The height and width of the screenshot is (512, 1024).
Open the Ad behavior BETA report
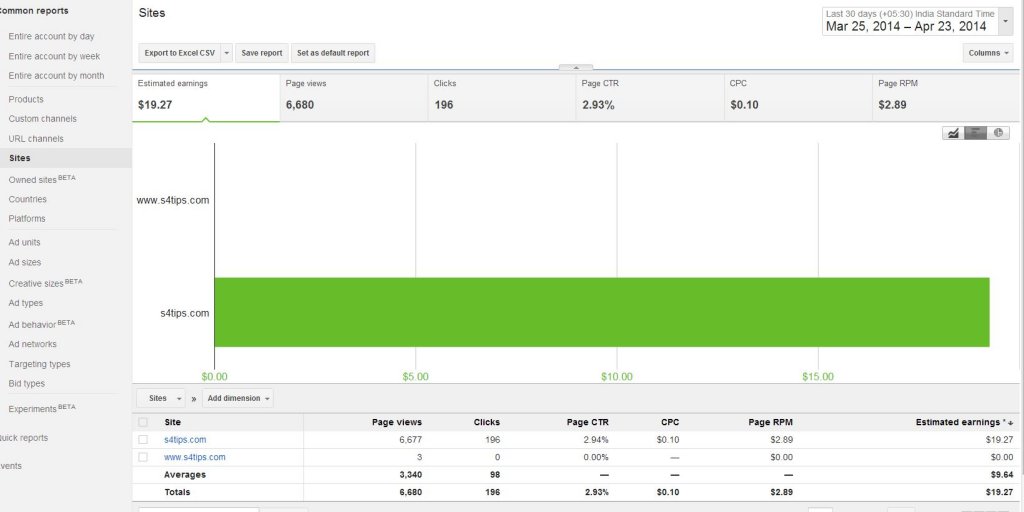tap(42, 324)
